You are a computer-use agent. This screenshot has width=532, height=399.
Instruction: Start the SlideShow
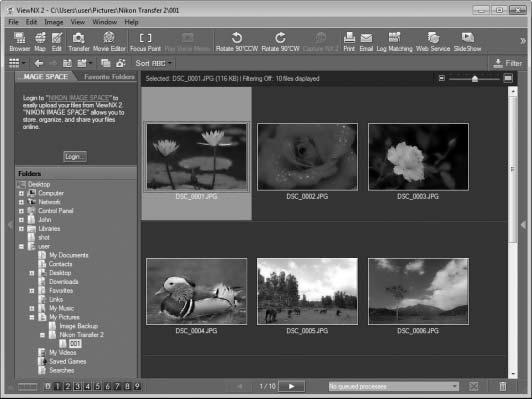click(x=468, y=42)
